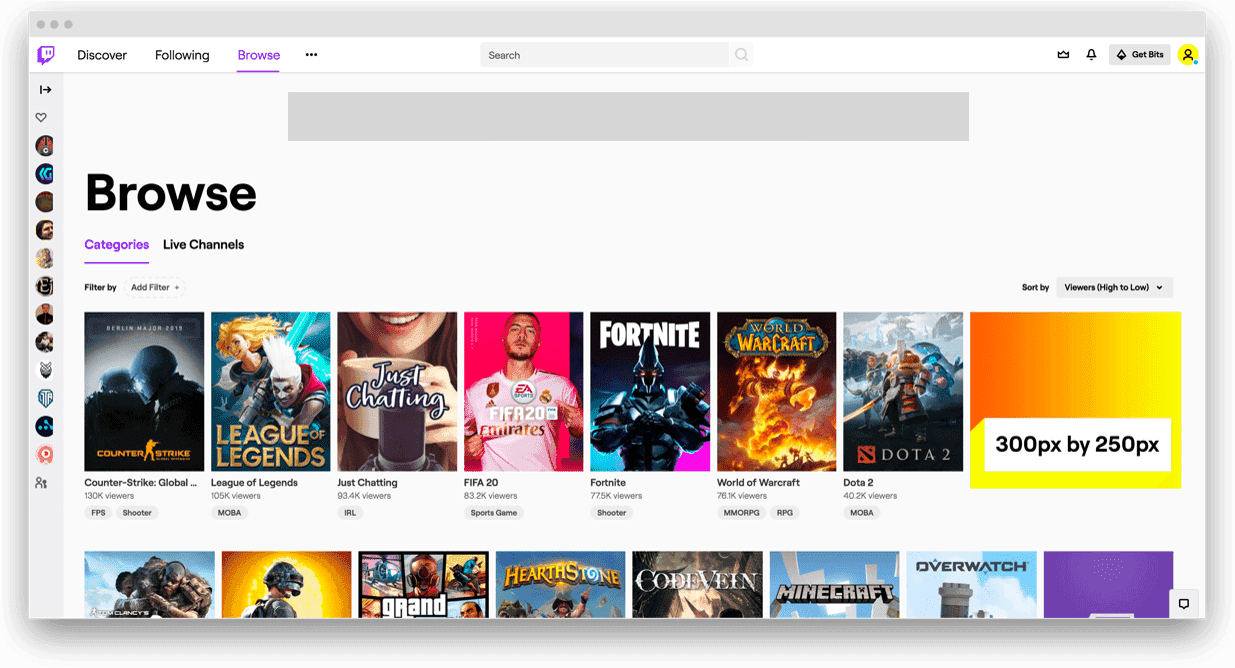Open the League of Legends cover art
The image size is (1235, 668).
271,392
